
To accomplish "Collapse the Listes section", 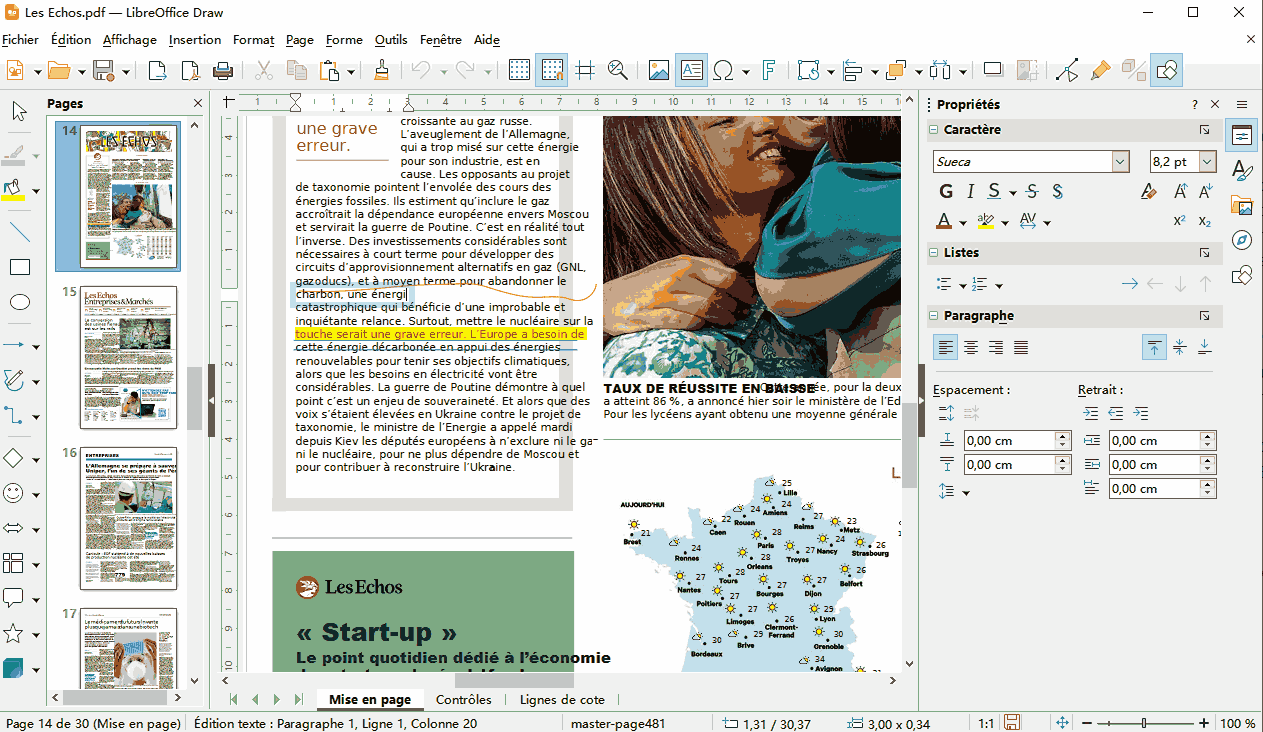I will tap(933, 253).
